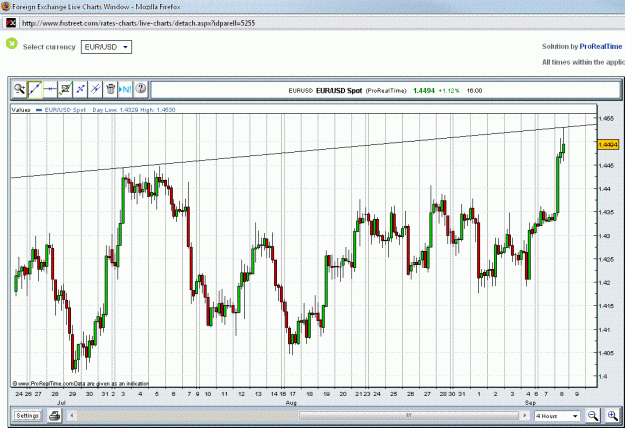
Task: Click the 'EUR/USD Spot' legend label
Action: (x=65, y=110)
